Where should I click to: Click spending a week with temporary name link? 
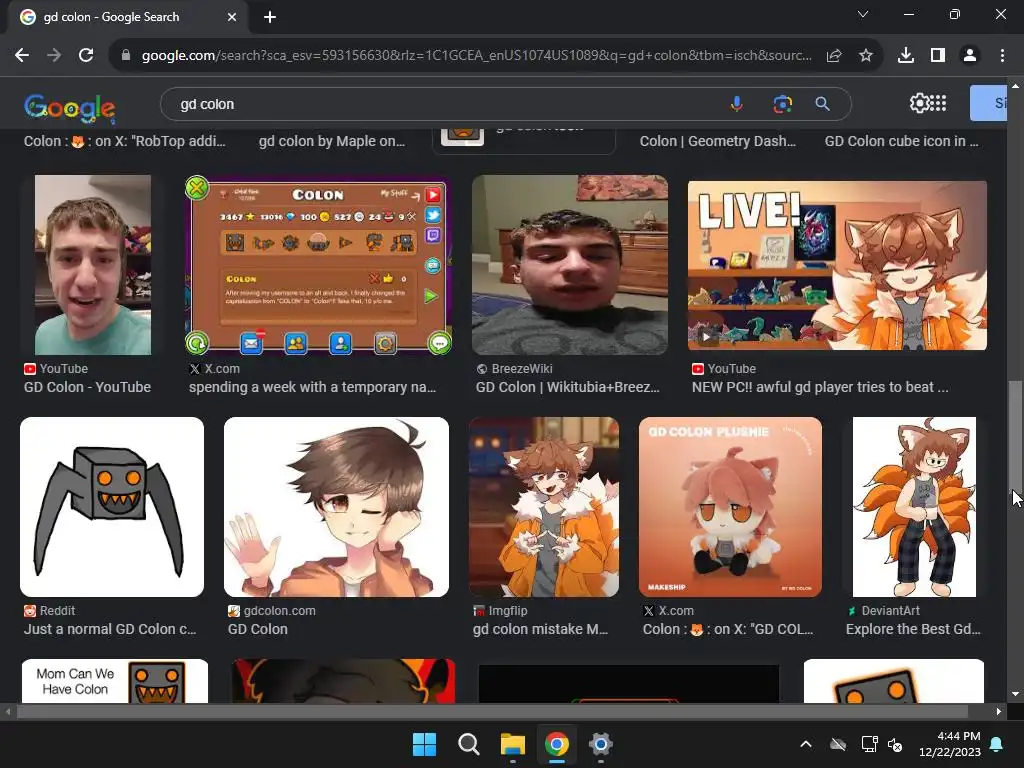(312, 387)
